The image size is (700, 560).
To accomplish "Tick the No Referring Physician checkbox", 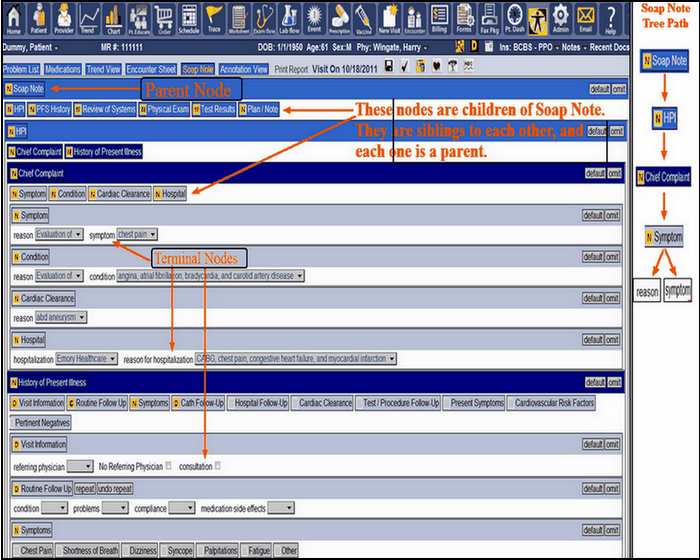I will pos(168,465).
